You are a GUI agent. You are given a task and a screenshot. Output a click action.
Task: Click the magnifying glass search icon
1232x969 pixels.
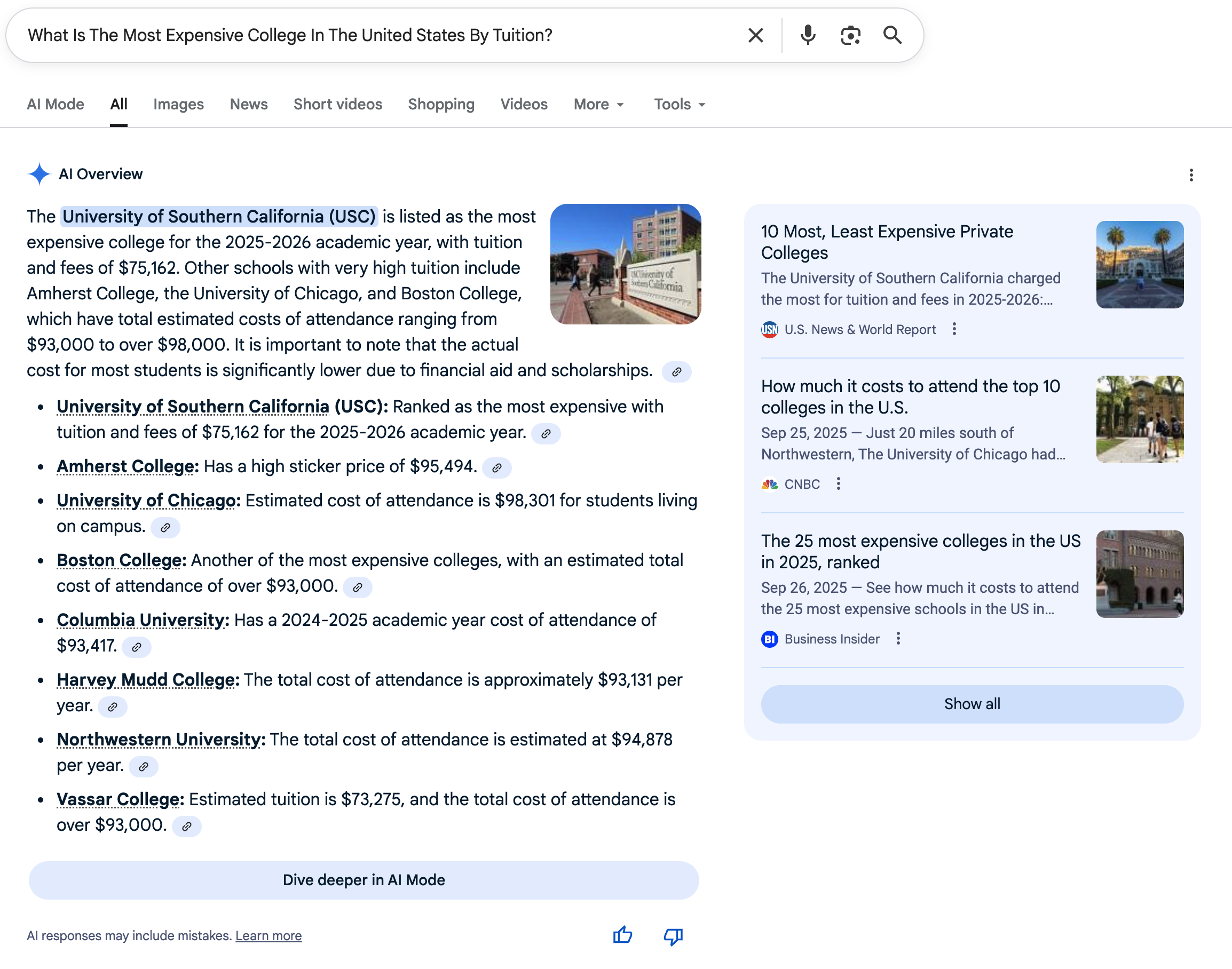pos(892,35)
